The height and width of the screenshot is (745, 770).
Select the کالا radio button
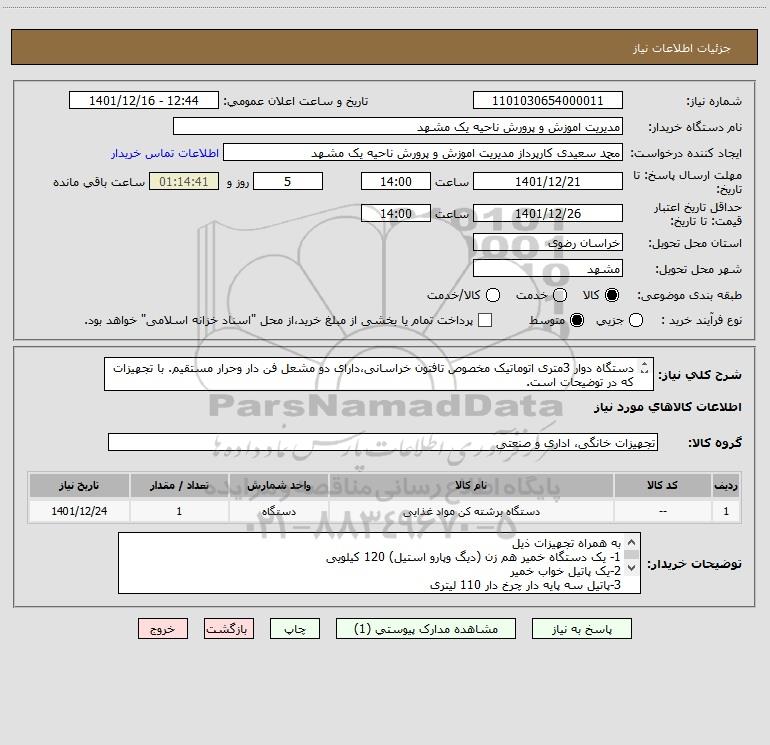[612, 295]
